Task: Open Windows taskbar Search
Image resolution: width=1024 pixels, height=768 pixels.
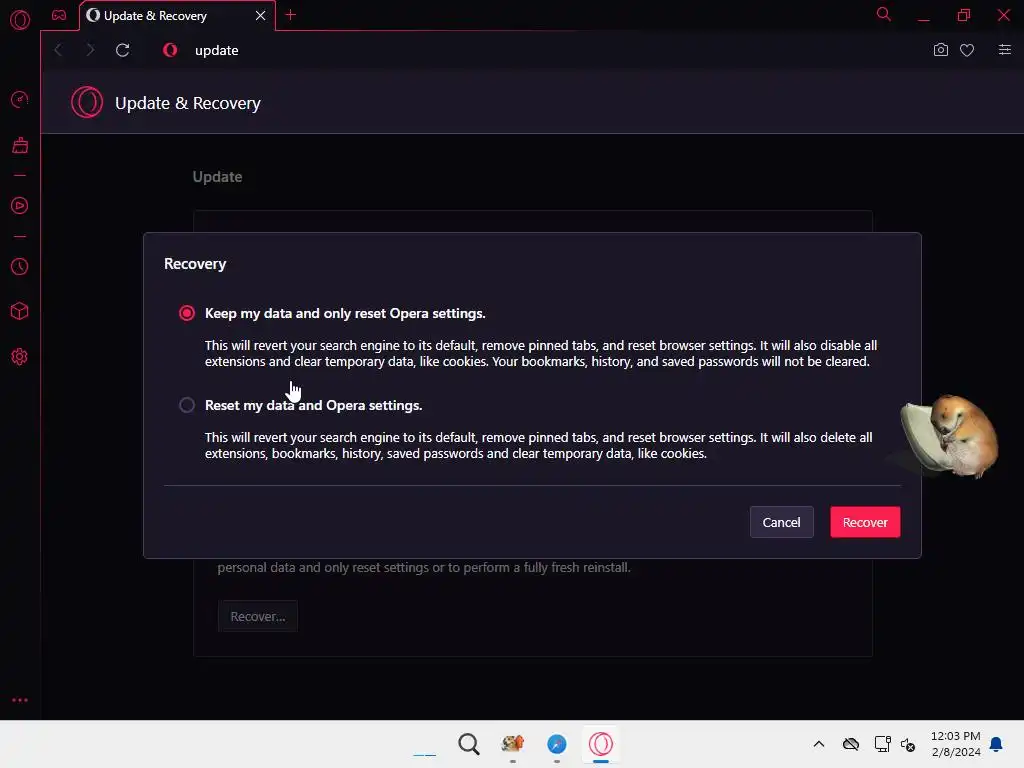Action: point(469,744)
